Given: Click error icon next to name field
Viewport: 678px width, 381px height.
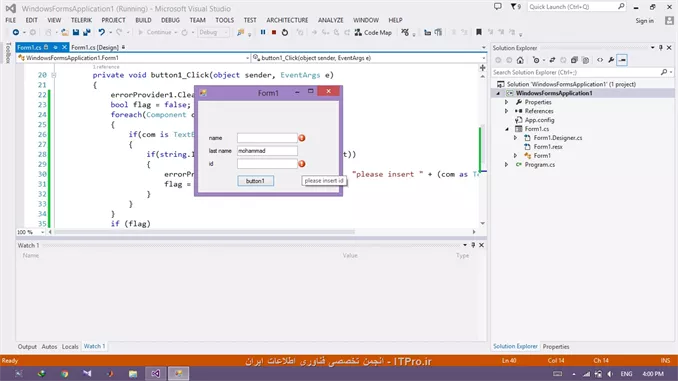Looking at the screenshot, I should [x=302, y=138].
